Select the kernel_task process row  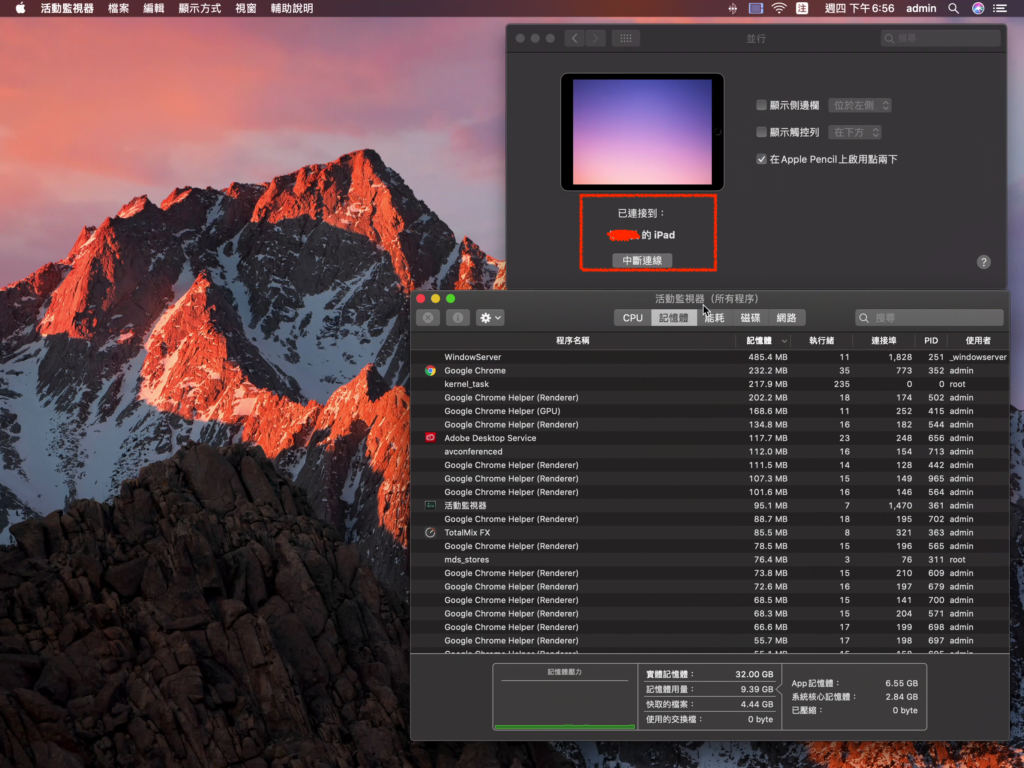point(710,384)
